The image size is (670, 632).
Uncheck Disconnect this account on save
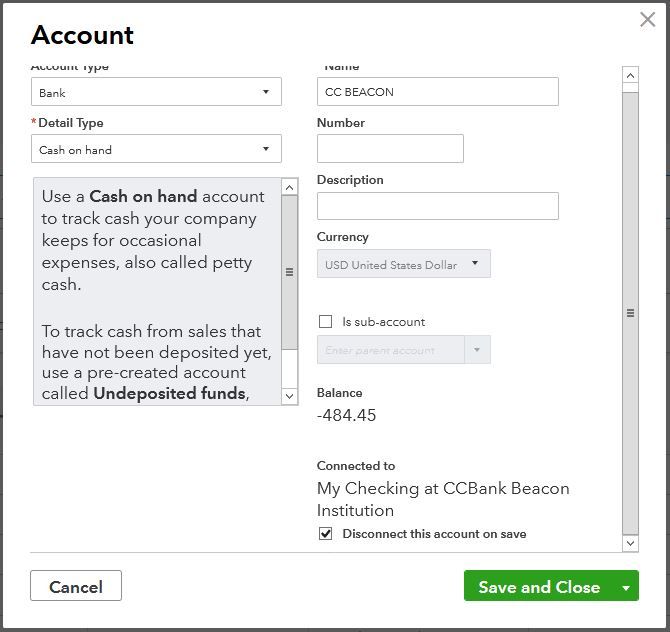pos(325,534)
